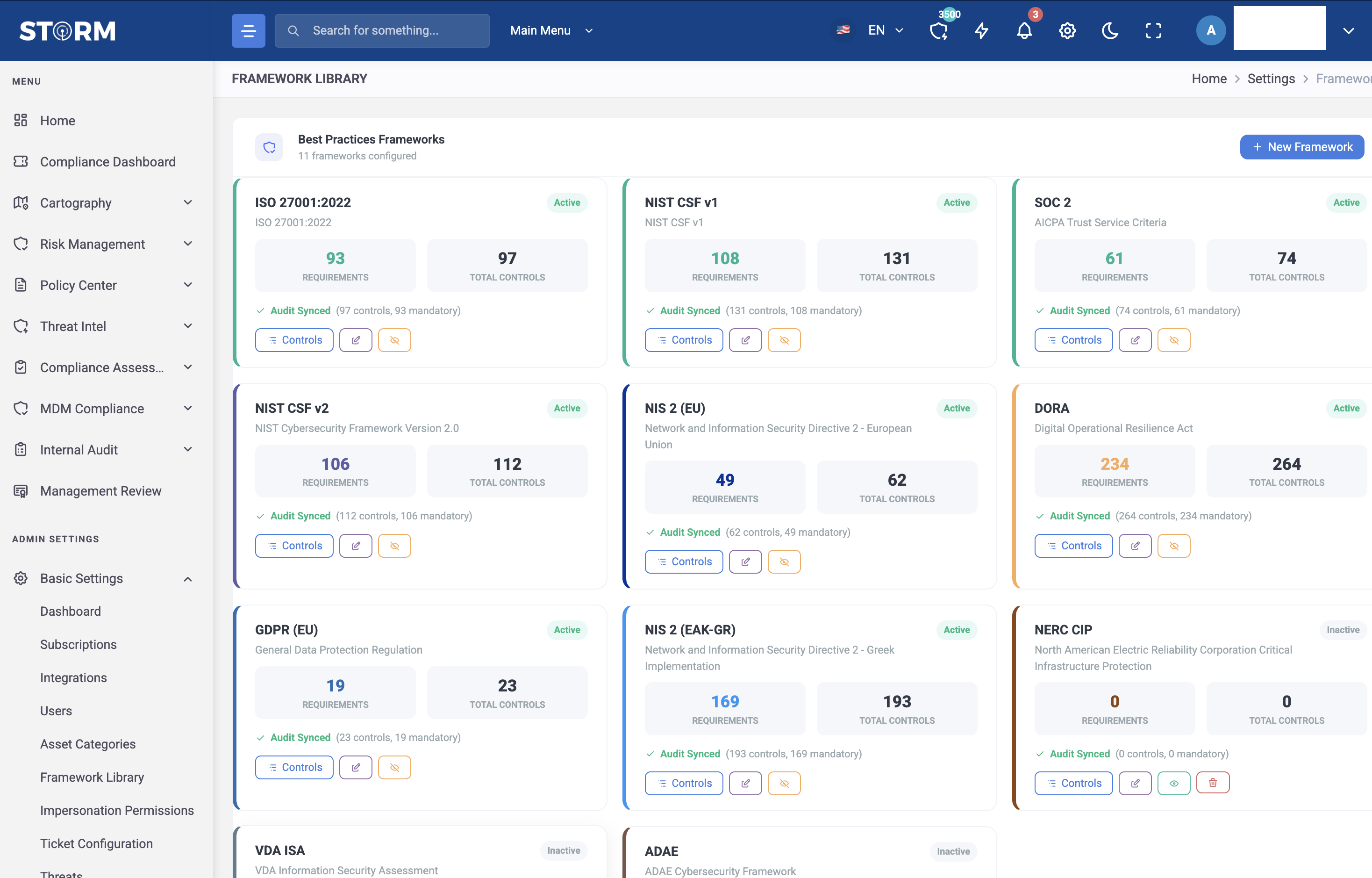Edit the ISO 27001:2022 framework

tap(356, 340)
